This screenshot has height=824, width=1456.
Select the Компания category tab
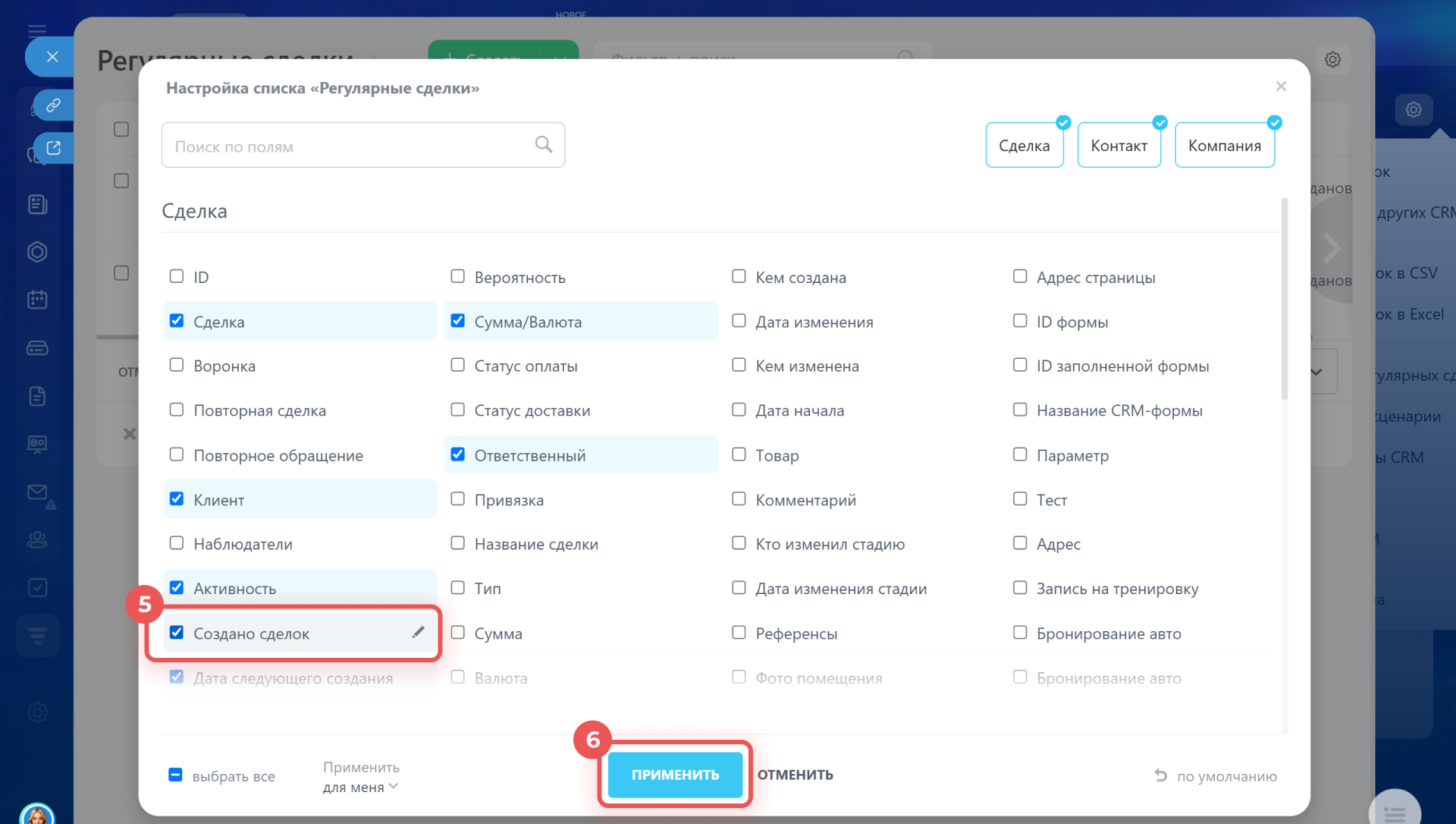[x=1224, y=145]
